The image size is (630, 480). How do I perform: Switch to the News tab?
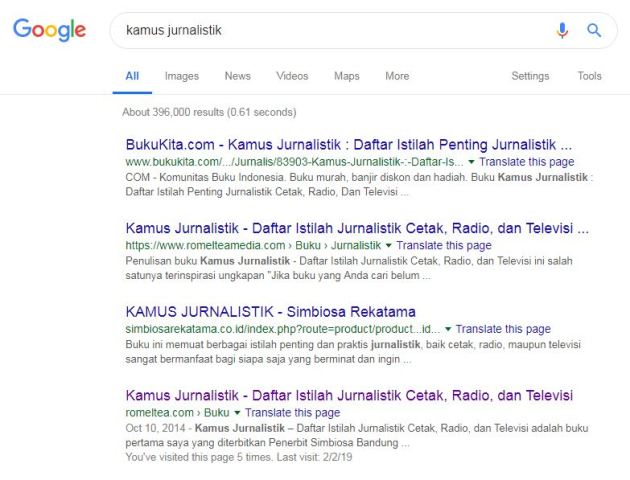237,76
